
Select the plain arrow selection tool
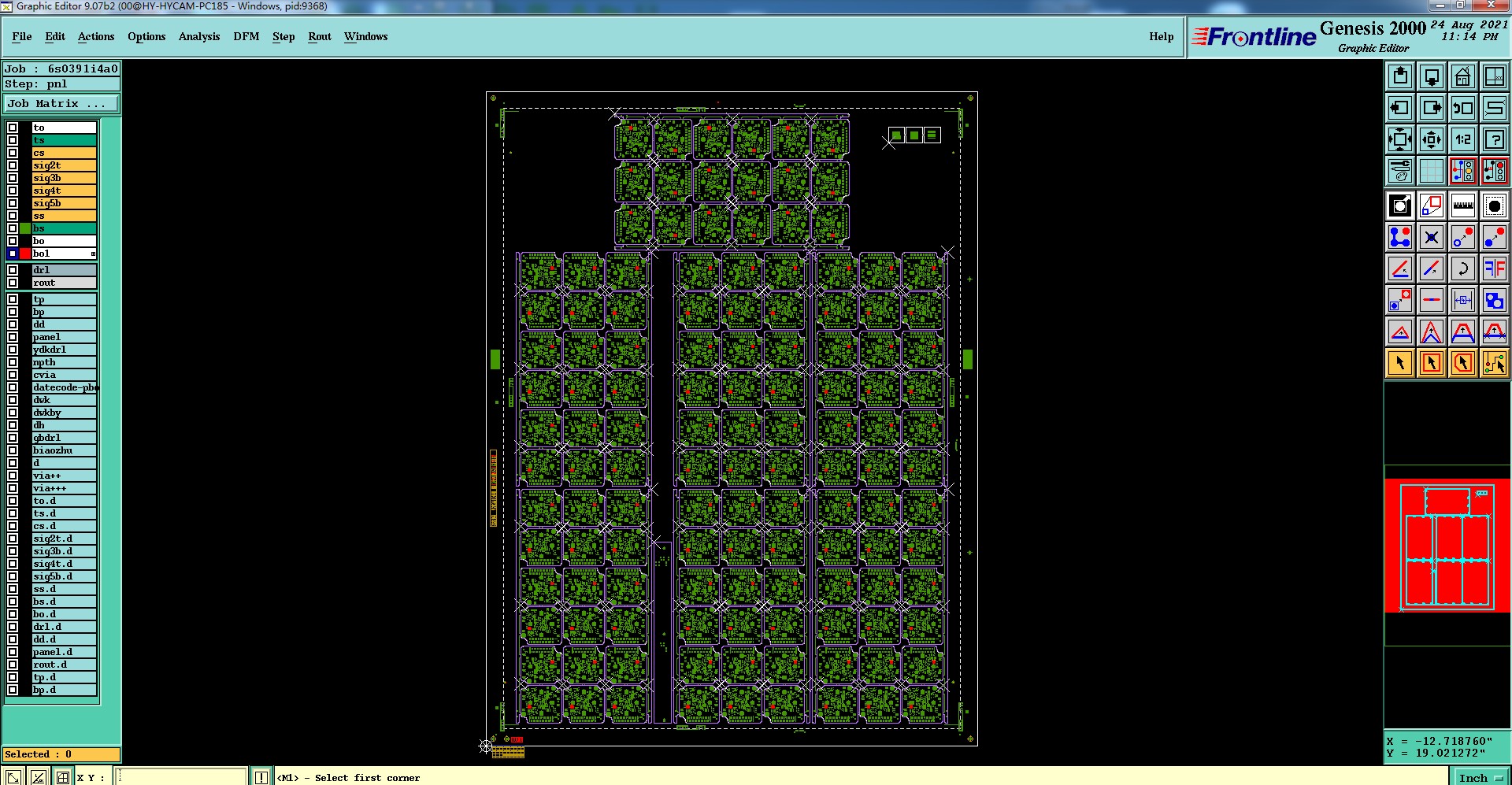1400,363
